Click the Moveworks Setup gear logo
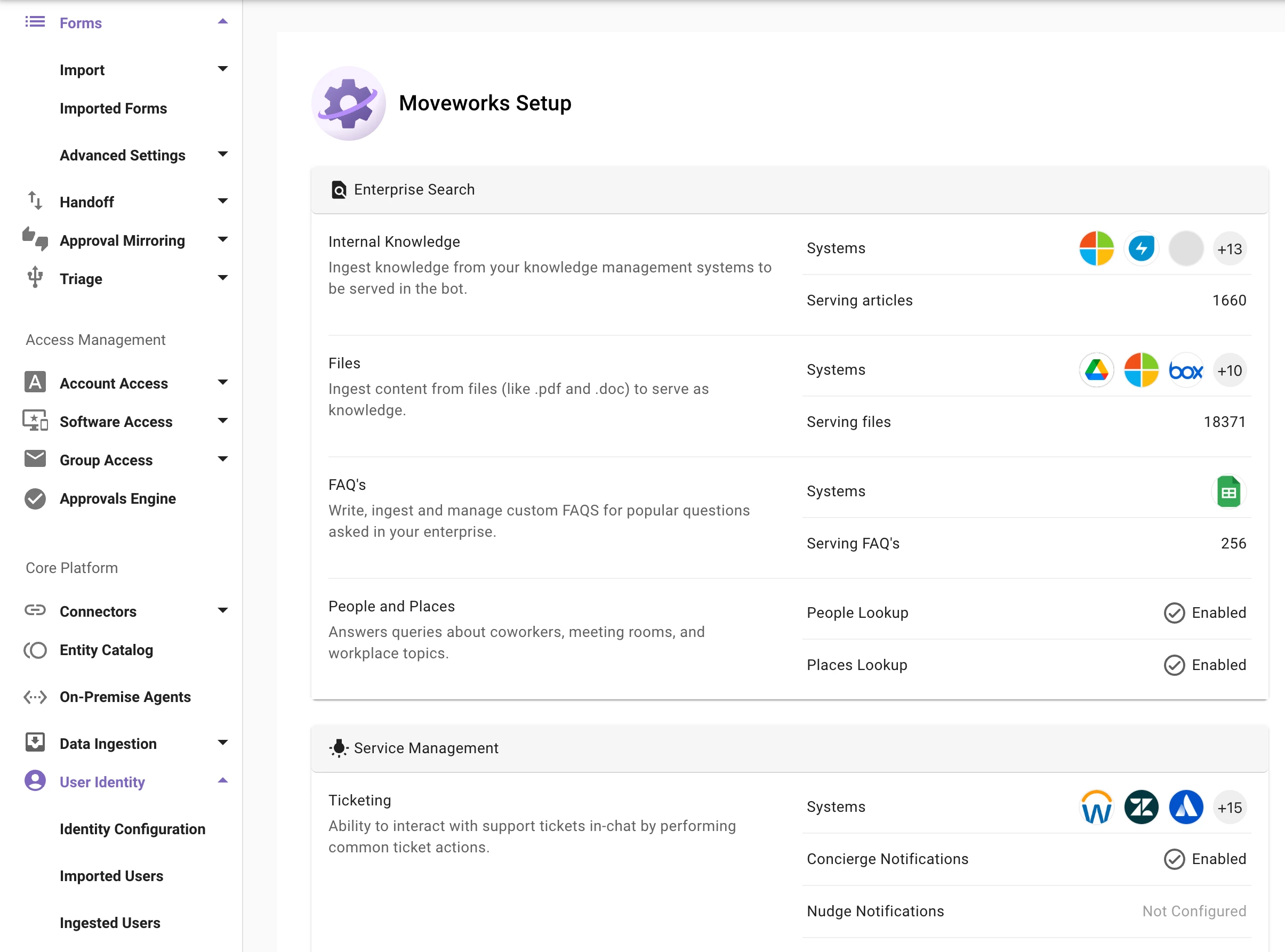This screenshot has height=952, width=1285. click(x=349, y=103)
